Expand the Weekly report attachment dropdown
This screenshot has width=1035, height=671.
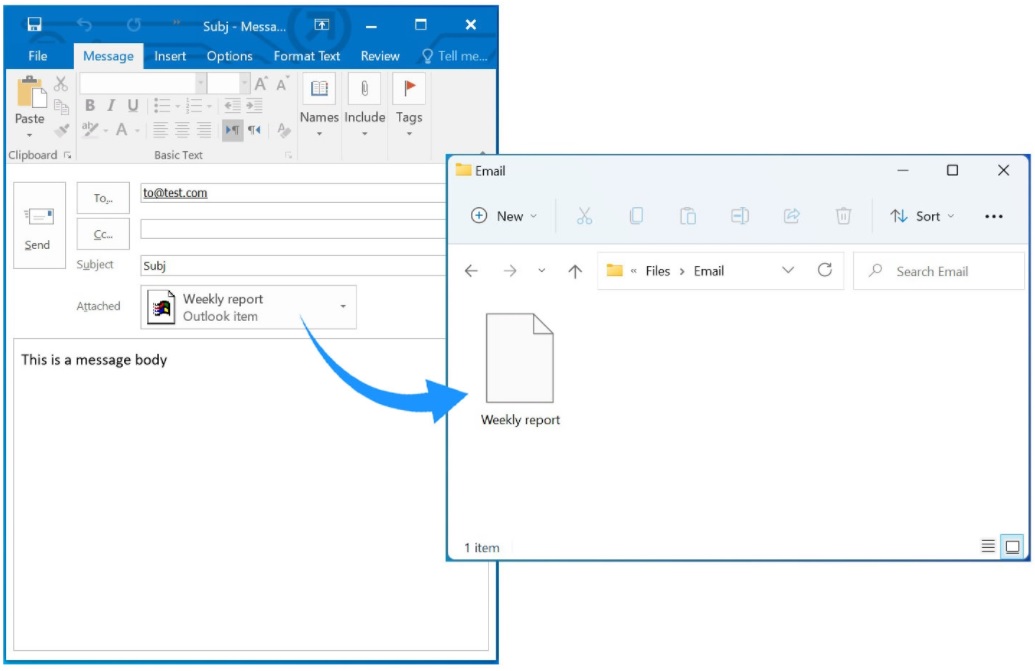(341, 307)
